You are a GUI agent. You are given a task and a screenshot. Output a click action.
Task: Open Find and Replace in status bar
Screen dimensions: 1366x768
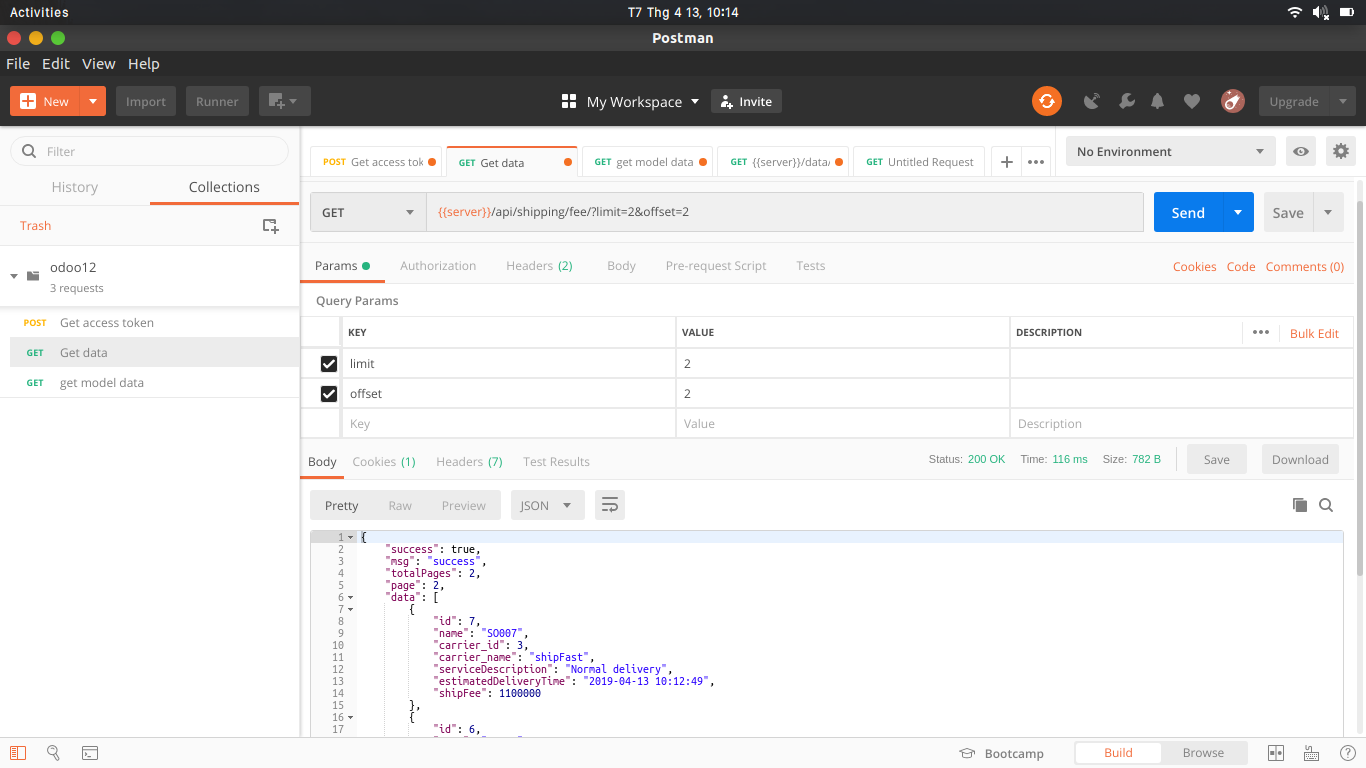(54, 753)
